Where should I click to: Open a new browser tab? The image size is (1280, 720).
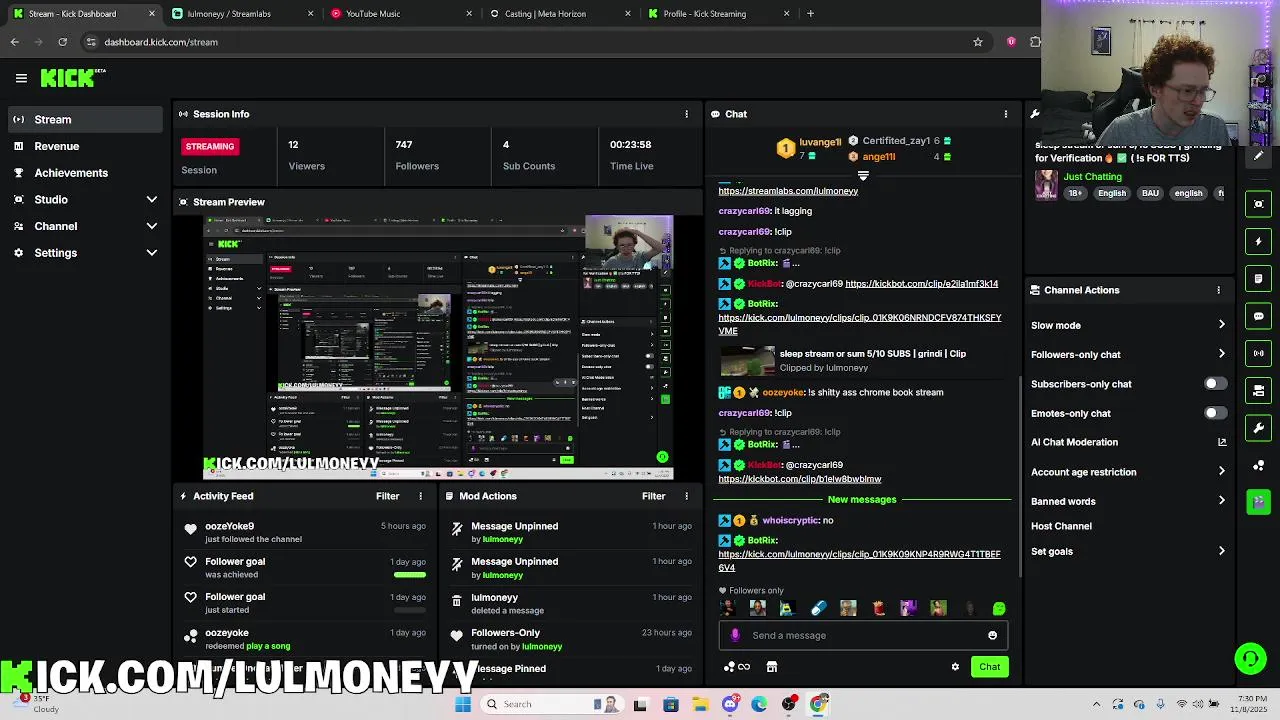(810, 14)
